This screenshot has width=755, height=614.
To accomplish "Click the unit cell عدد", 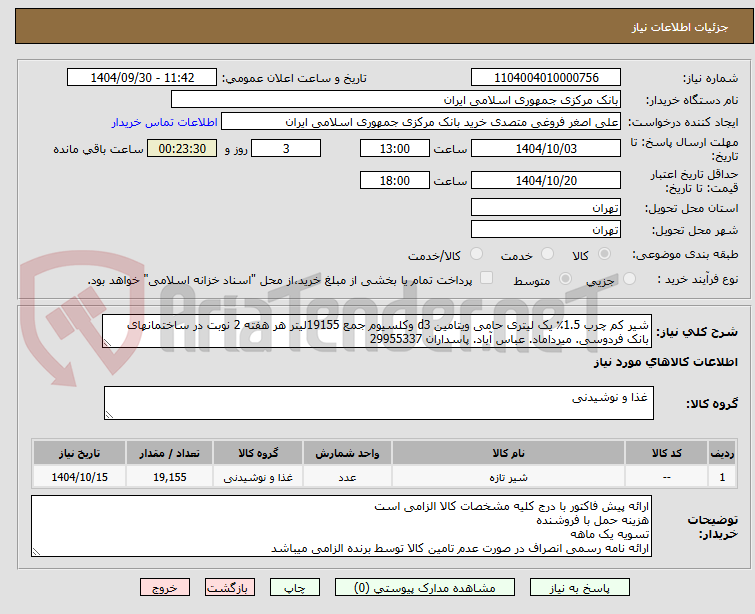I will pos(347,477).
